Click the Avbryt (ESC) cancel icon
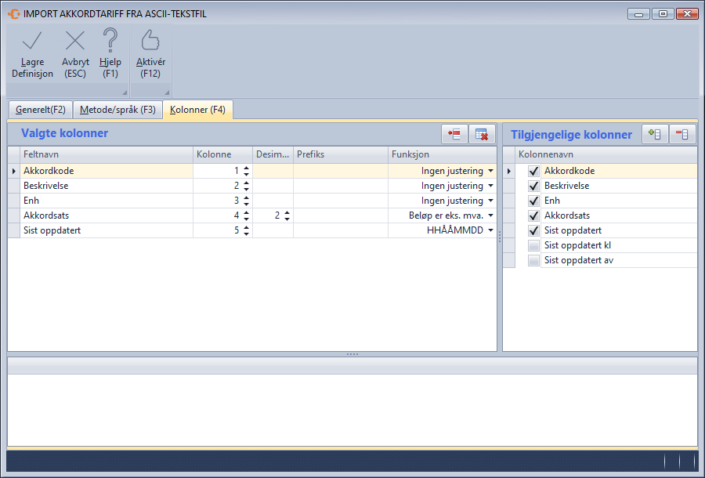 pos(75,41)
